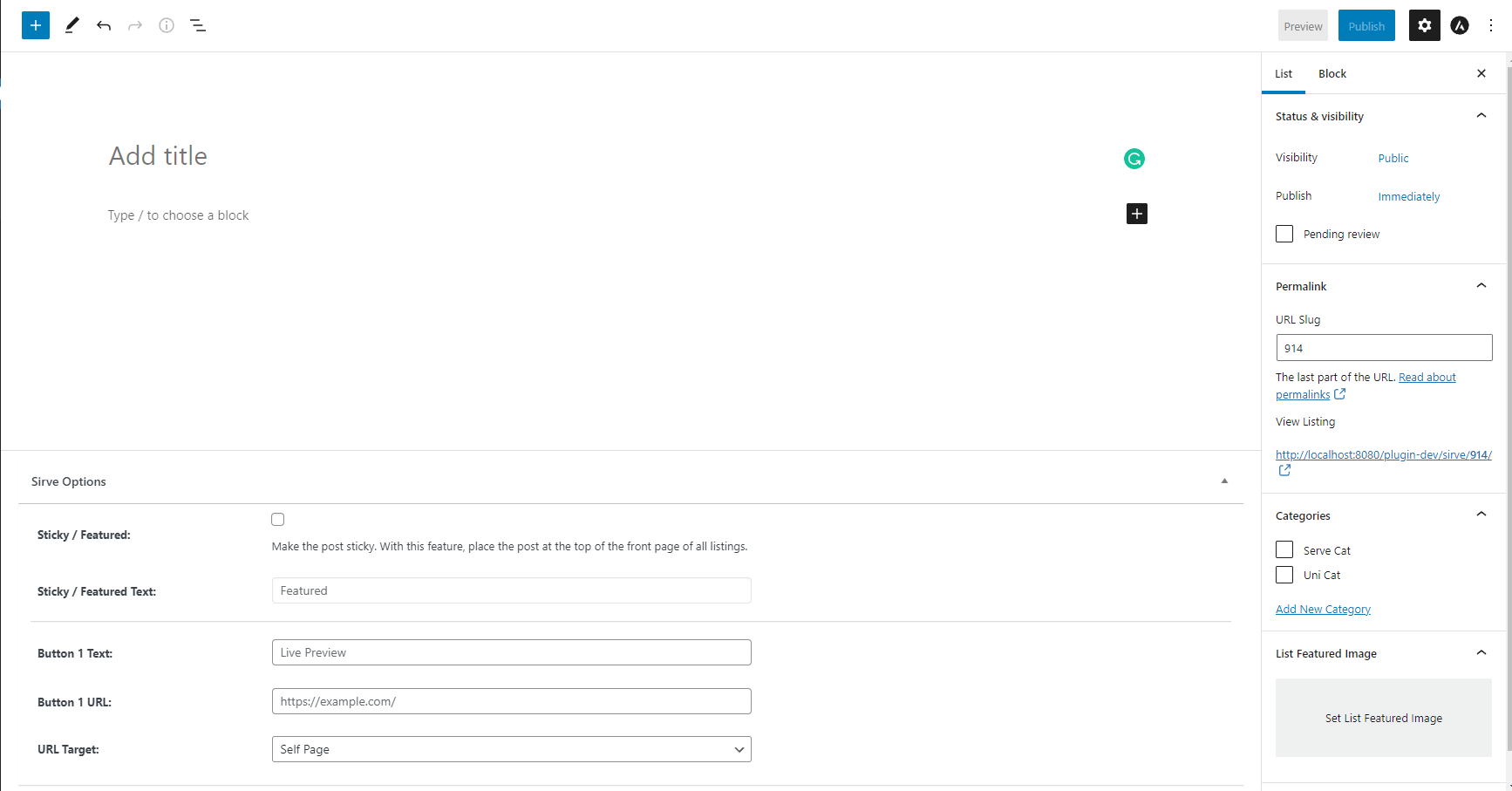Check the Pending review box
The width and height of the screenshot is (1512, 791).
pos(1284,234)
